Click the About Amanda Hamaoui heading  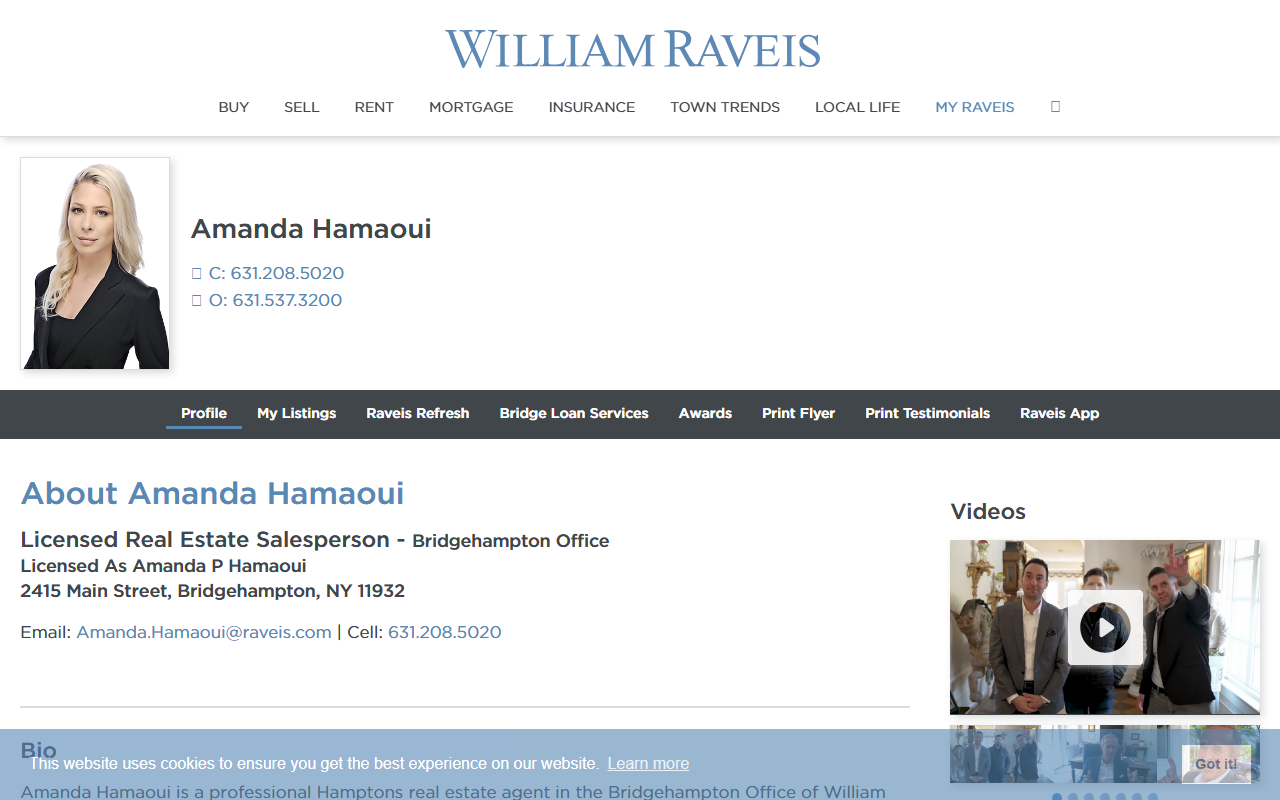tap(212, 493)
